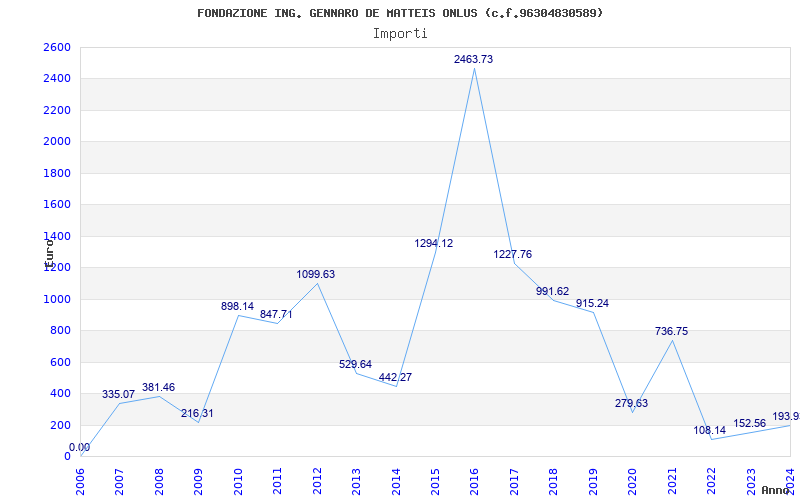The width and height of the screenshot is (800, 500).
Task: Click the 2017 x-axis year label
Action: click(x=514, y=481)
